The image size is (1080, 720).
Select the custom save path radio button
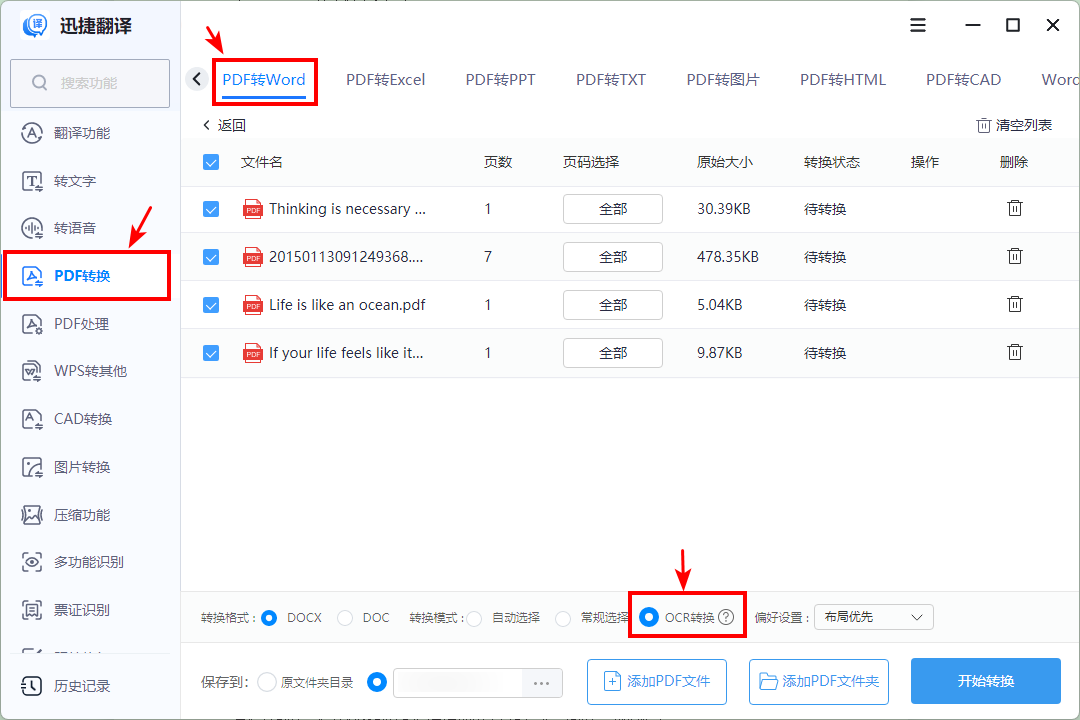pyautogui.click(x=377, y=682)
